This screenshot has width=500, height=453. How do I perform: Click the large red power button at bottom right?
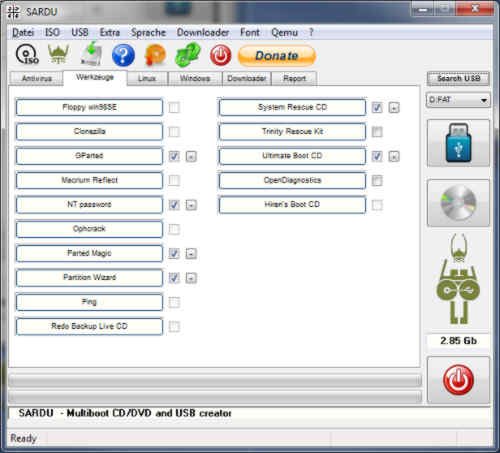(x=458, y=380)
